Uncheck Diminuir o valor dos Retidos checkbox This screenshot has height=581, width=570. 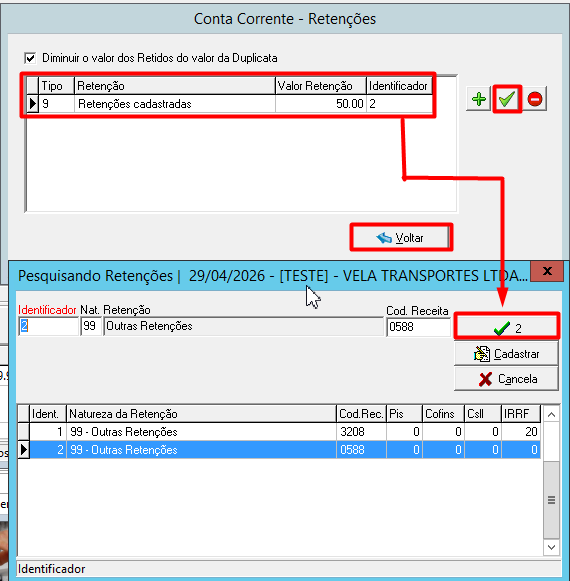click(30, 58)
